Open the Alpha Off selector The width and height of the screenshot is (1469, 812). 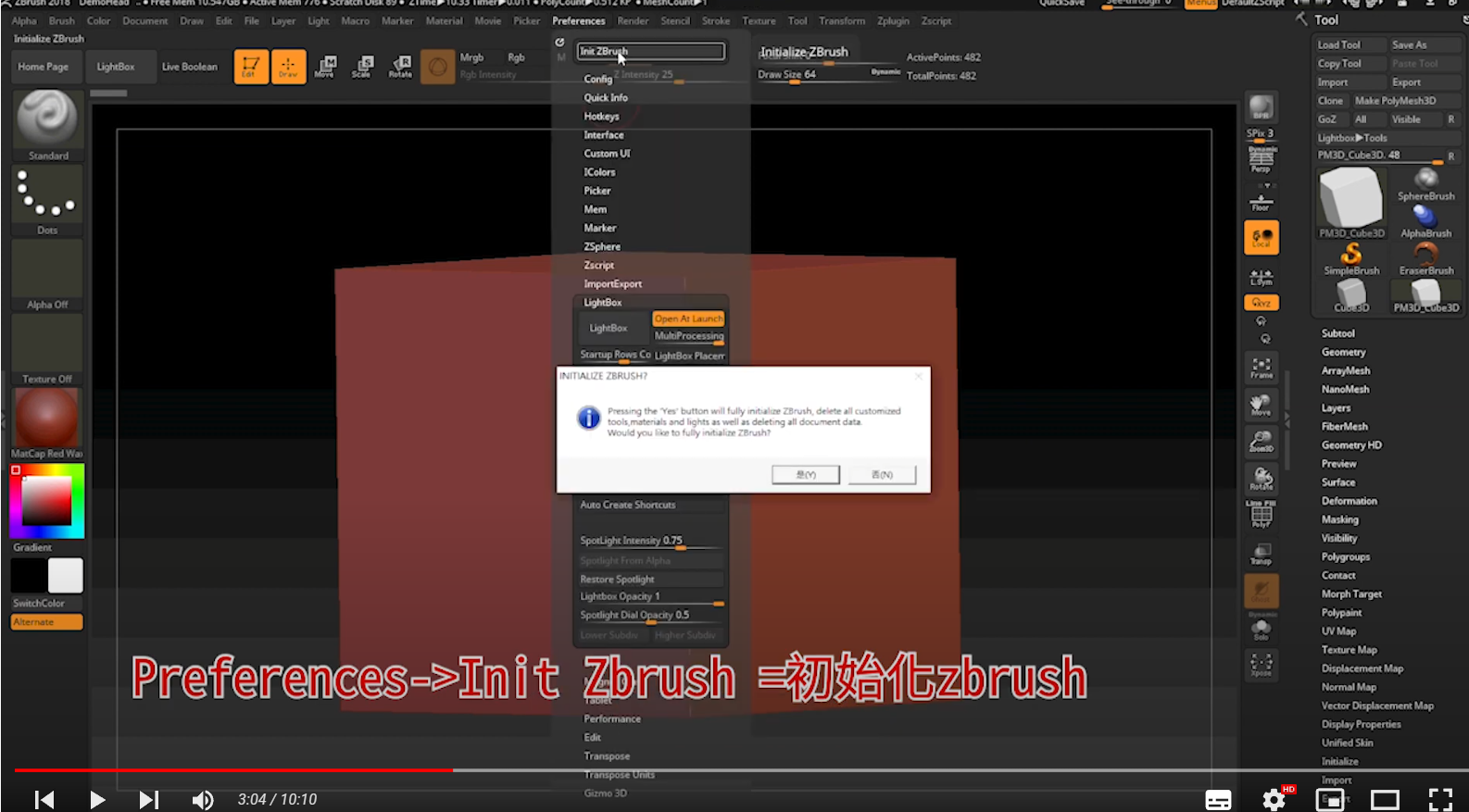[47, 275]
